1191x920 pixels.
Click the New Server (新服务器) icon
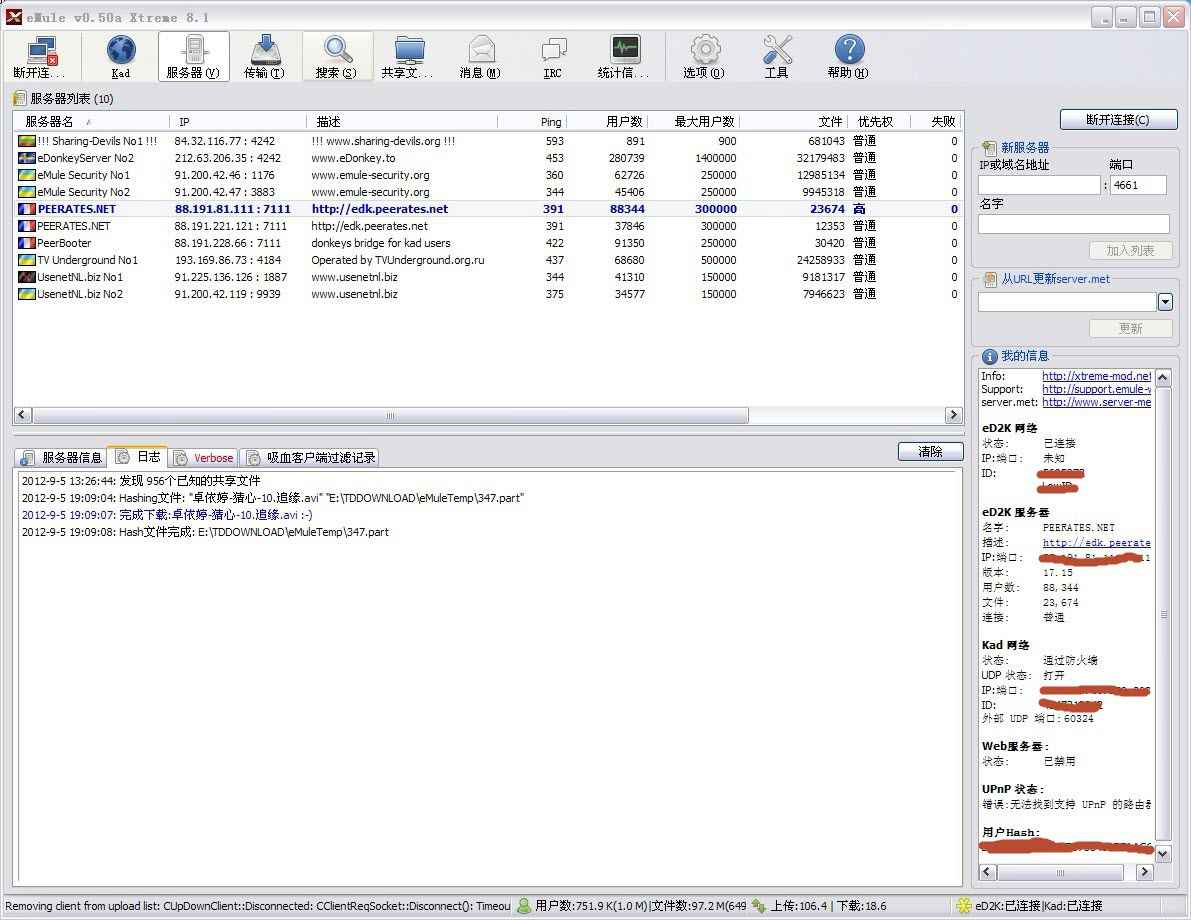pos(989,147)
